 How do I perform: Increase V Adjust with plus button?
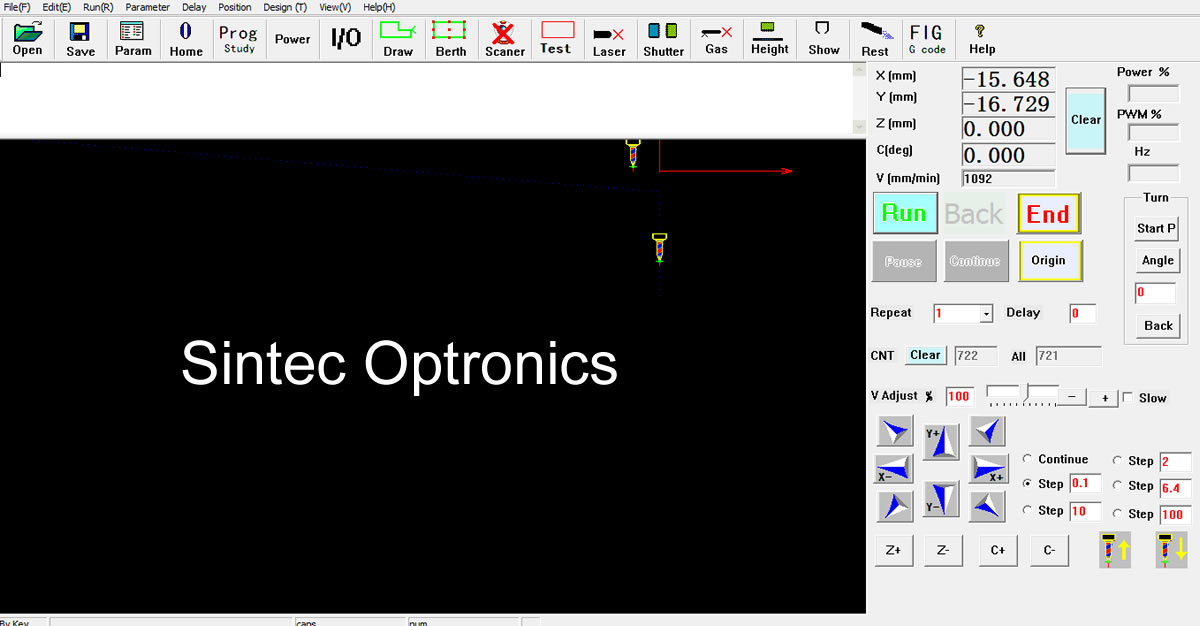point(1104,397)
